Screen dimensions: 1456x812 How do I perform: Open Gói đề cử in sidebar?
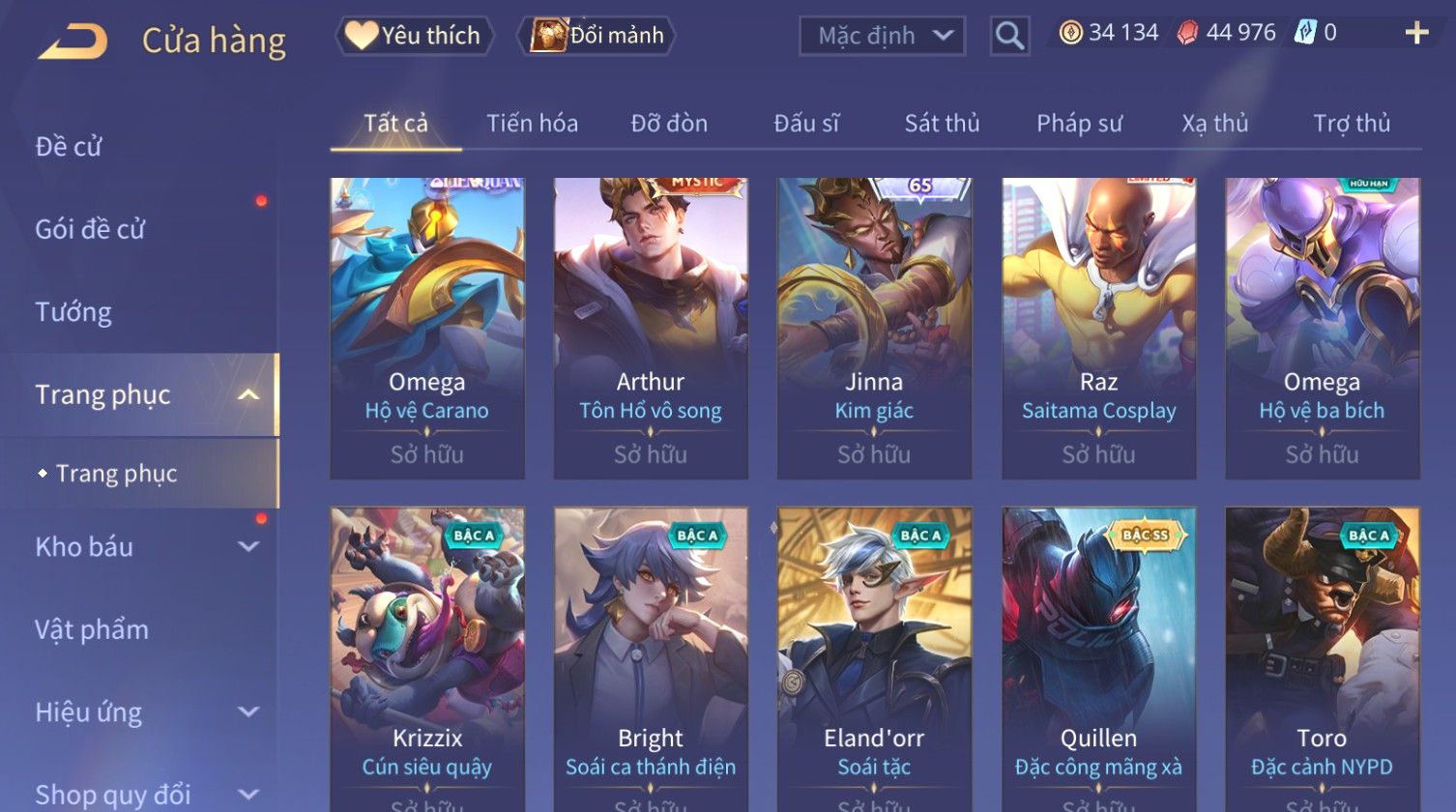pos(90,229)
